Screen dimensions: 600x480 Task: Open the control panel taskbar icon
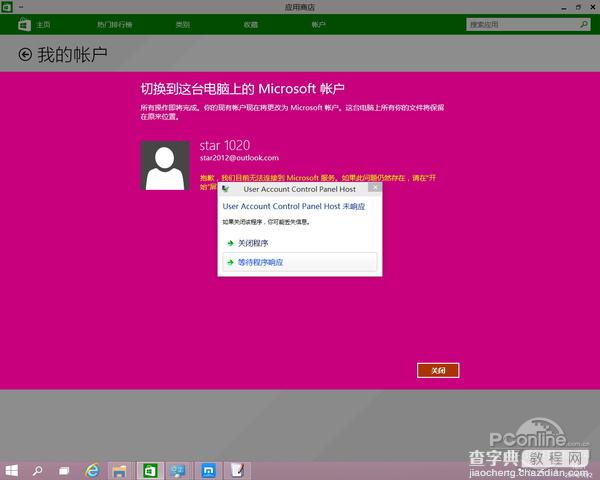coord(179,471)
